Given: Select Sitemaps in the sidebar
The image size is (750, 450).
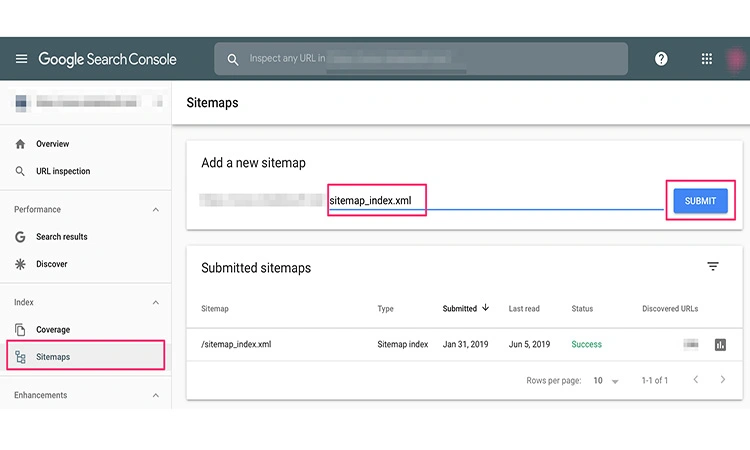Looking at the screenshot, I should 86,355.
